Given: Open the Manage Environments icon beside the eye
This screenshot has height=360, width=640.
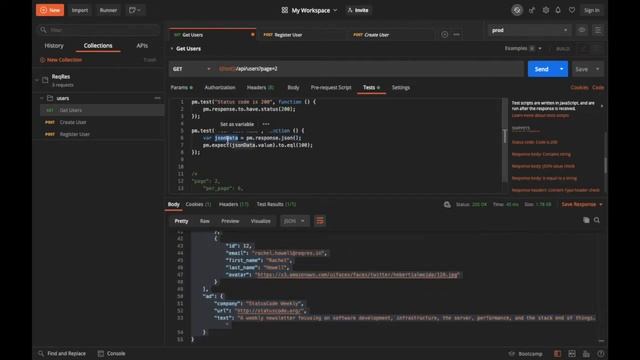Looking at the screenshot, I should coord(598,30).
